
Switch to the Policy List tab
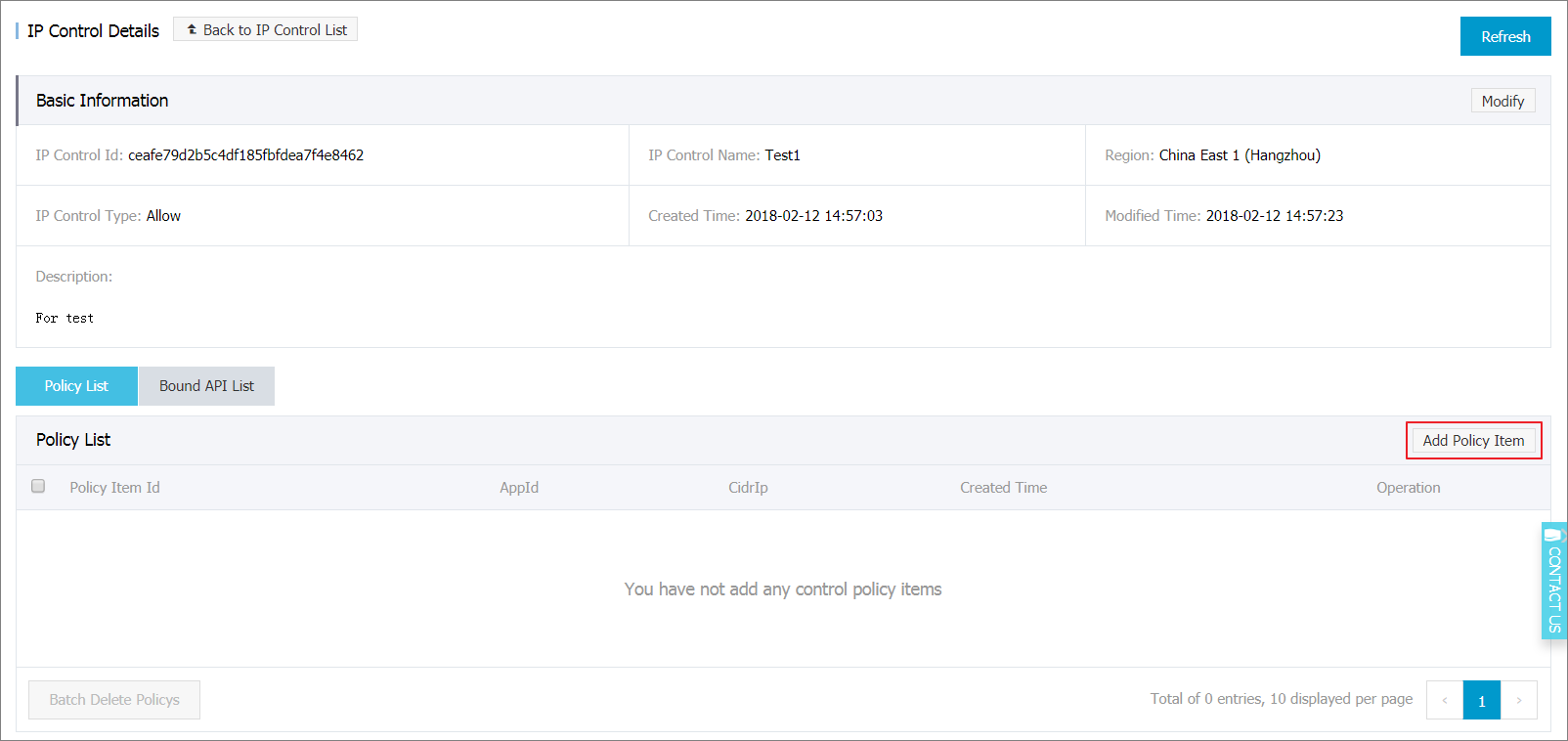pyautogui.click(x=76, y=386)
